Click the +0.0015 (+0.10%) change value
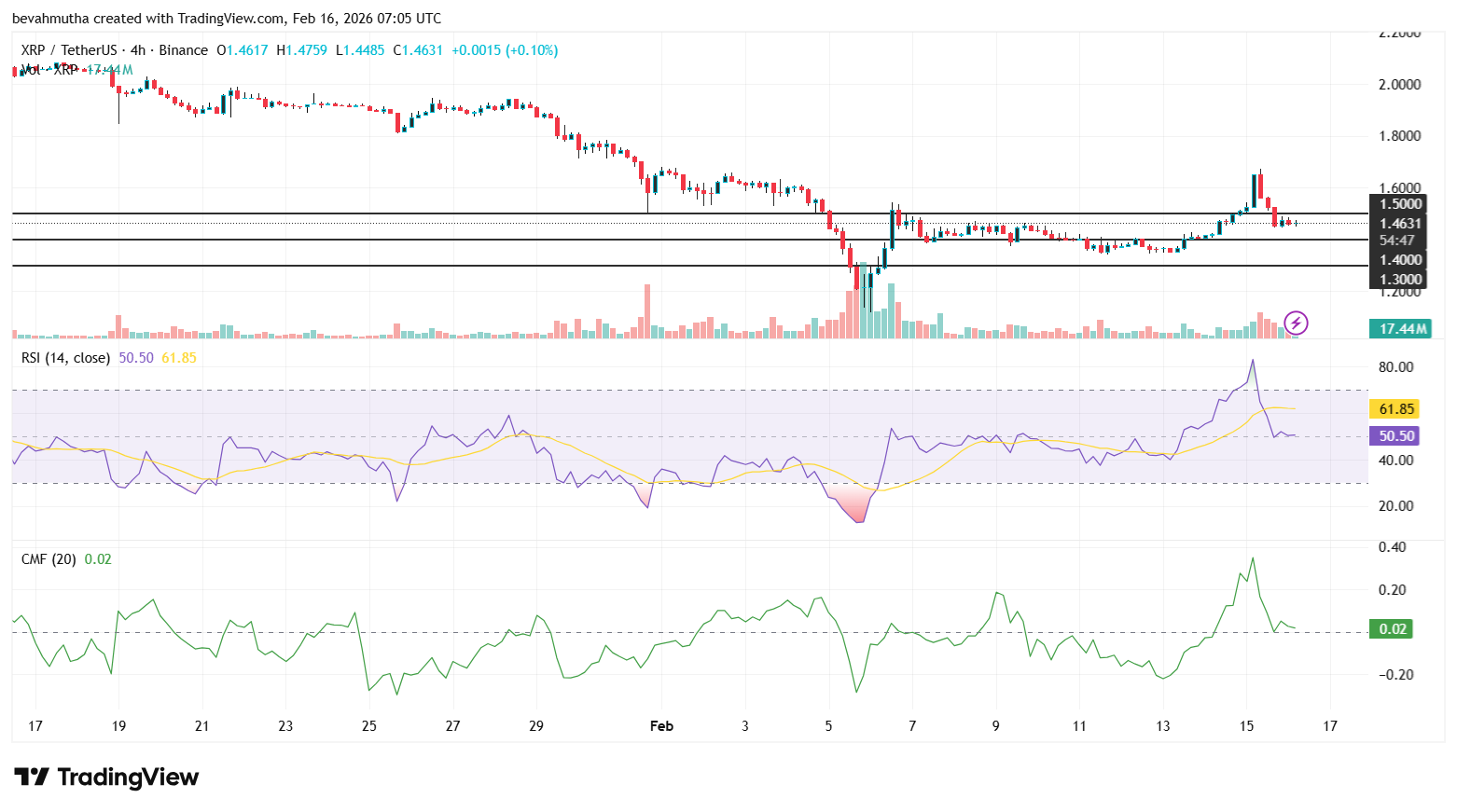 504,50
